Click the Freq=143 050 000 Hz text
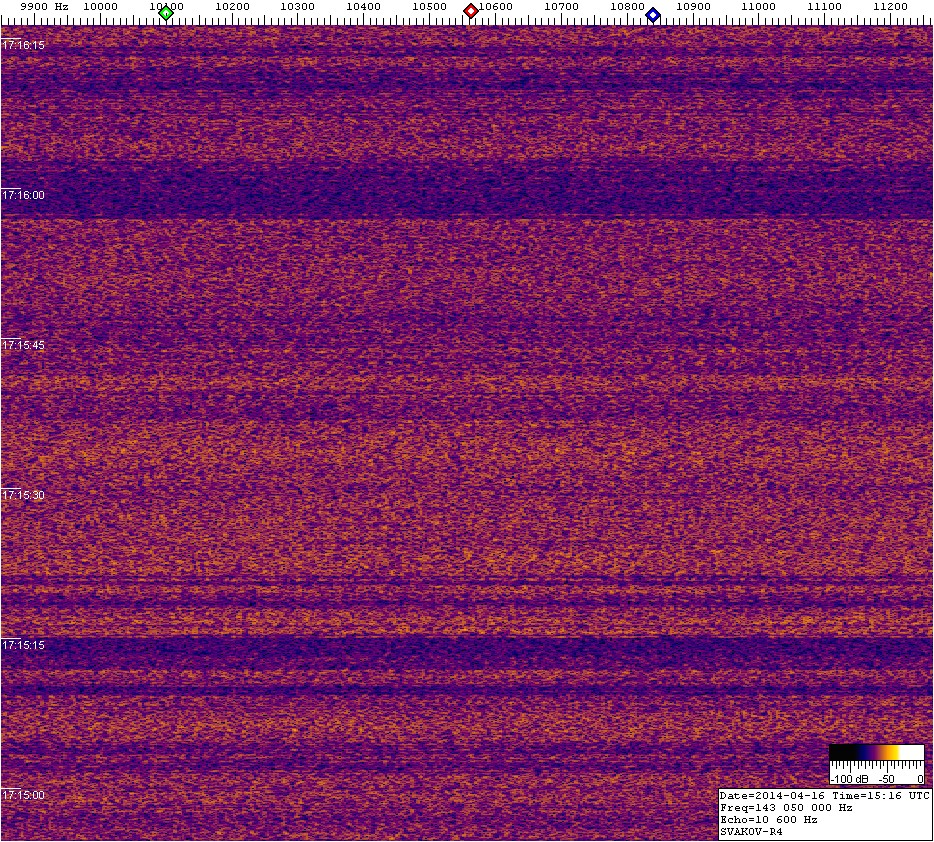 (x=787, y=807)
